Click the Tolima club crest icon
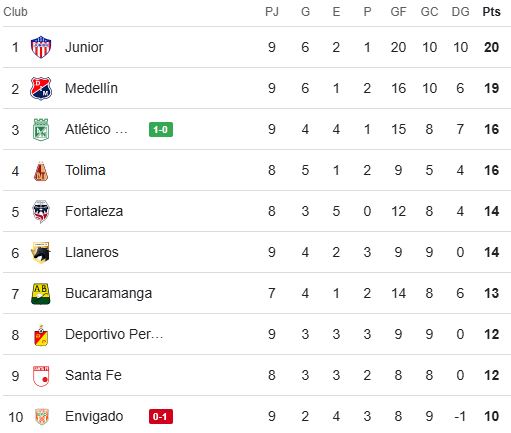This screenshot has height=433, width=511. click(41, 171)
